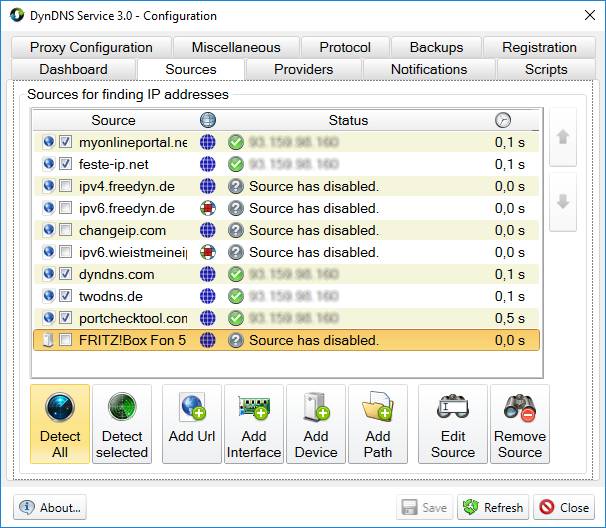Image resolution: width=606 pixels, height=528 pixels.
Task: Move selected source up with arrow
Action: [x=563, y=137]
